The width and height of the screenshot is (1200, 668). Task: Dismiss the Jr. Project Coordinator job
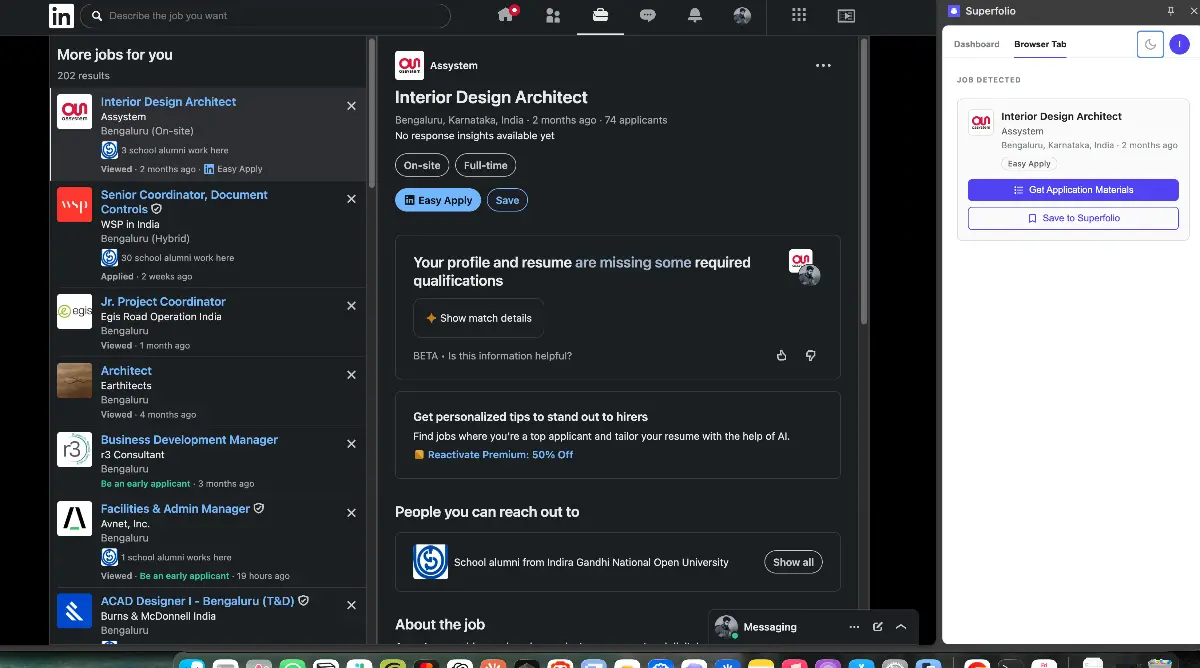(351, 306)
